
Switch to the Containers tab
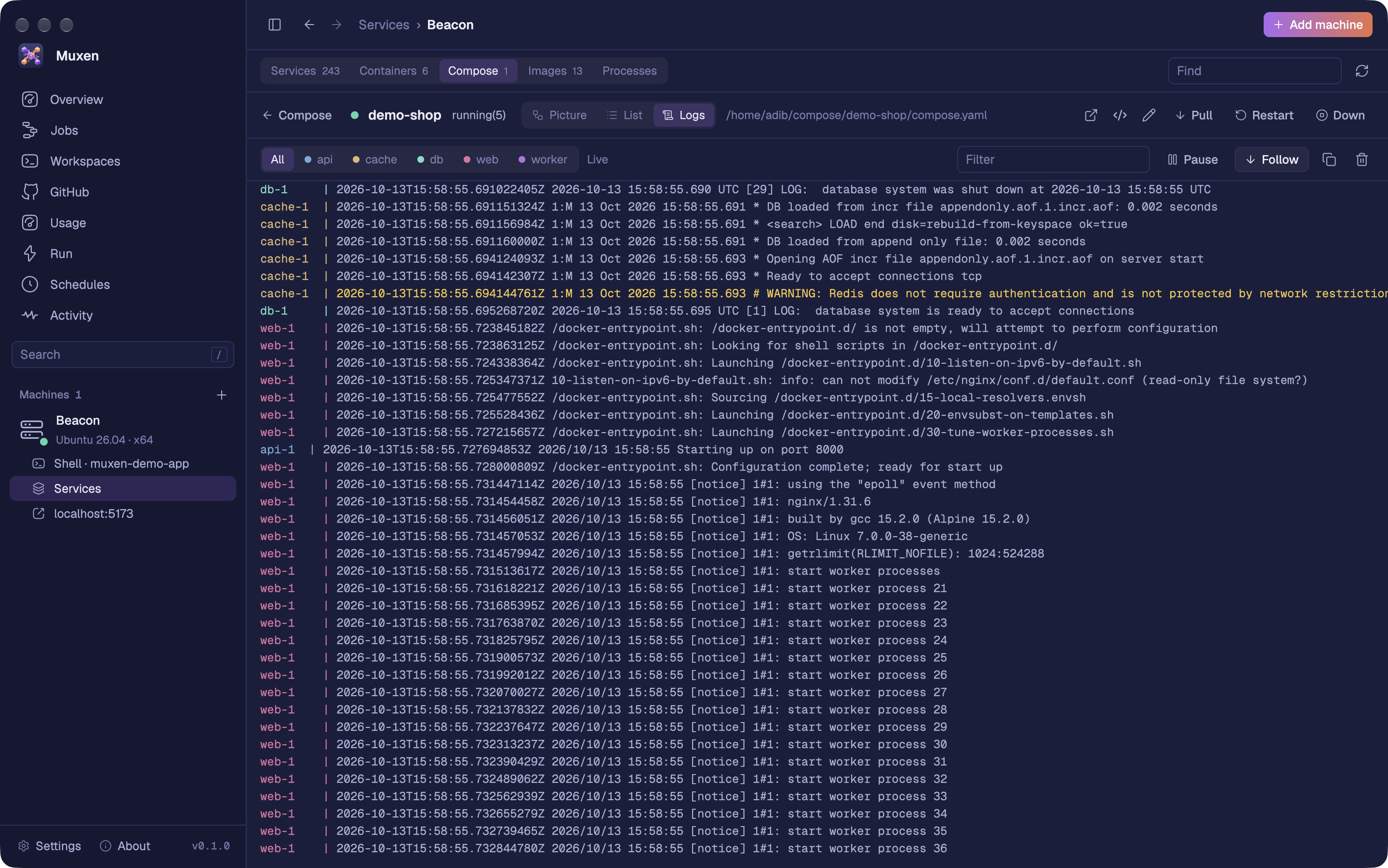[x=393, y=71]
